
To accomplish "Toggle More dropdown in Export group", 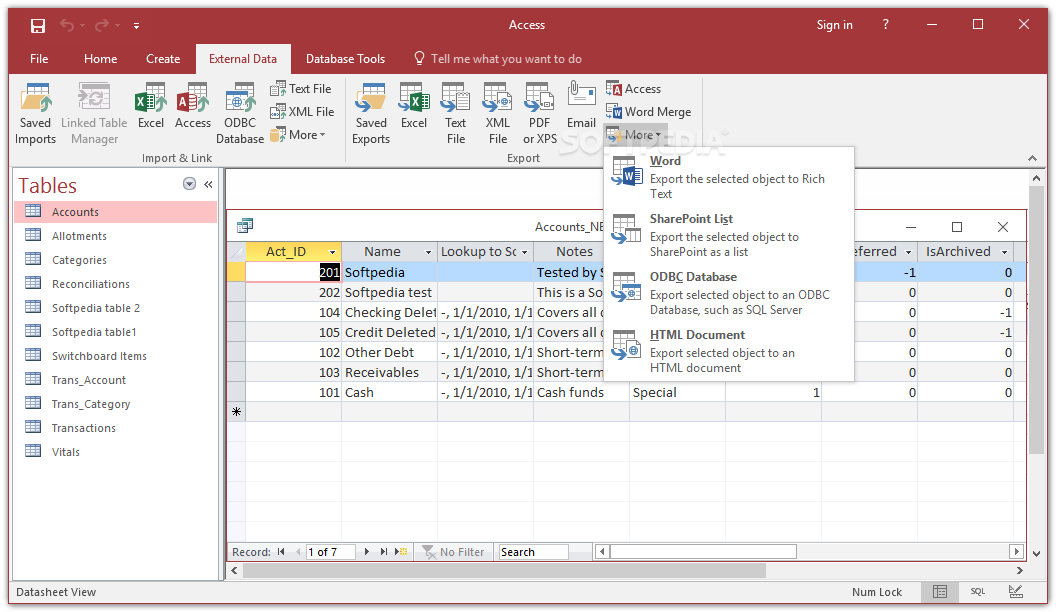I will tap(634, 135).
